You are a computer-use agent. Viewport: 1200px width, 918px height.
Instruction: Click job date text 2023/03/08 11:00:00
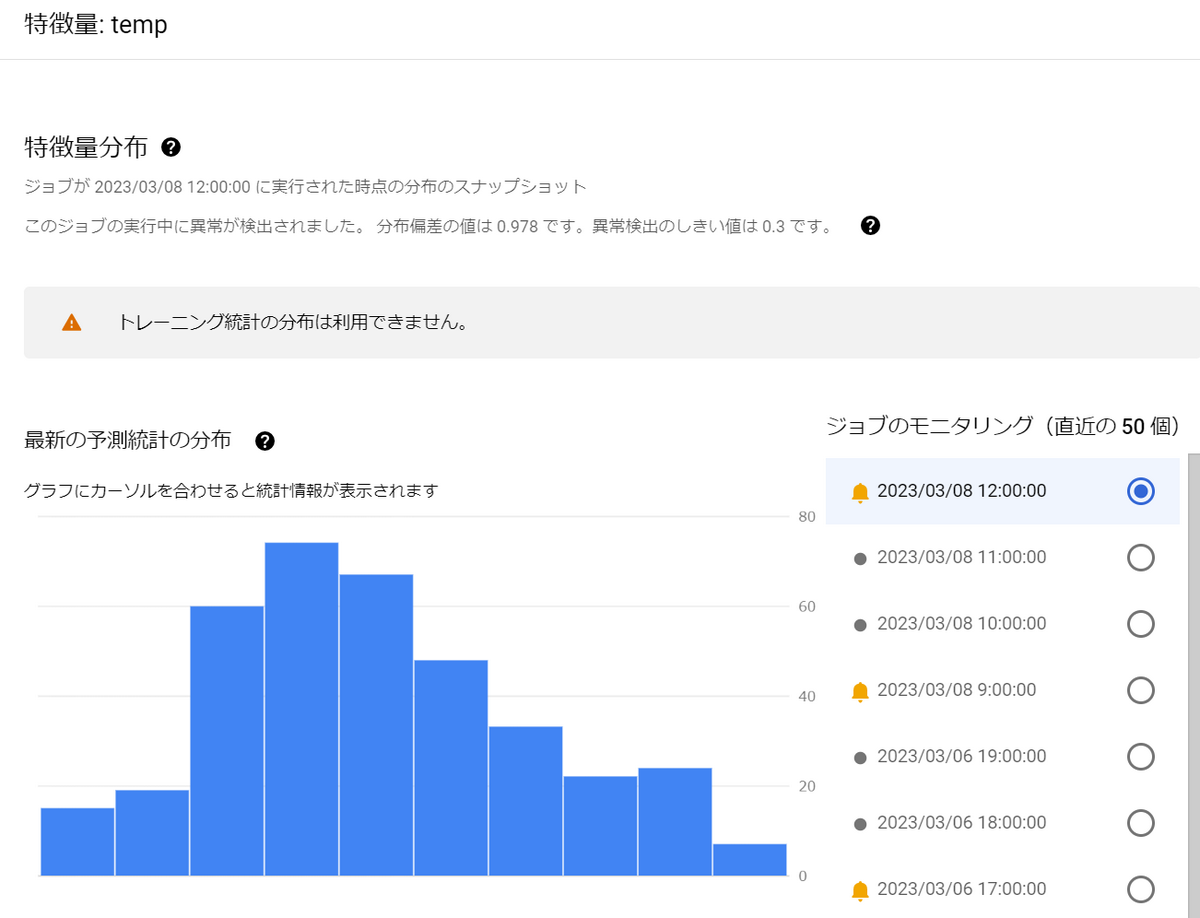pos(962,558)
